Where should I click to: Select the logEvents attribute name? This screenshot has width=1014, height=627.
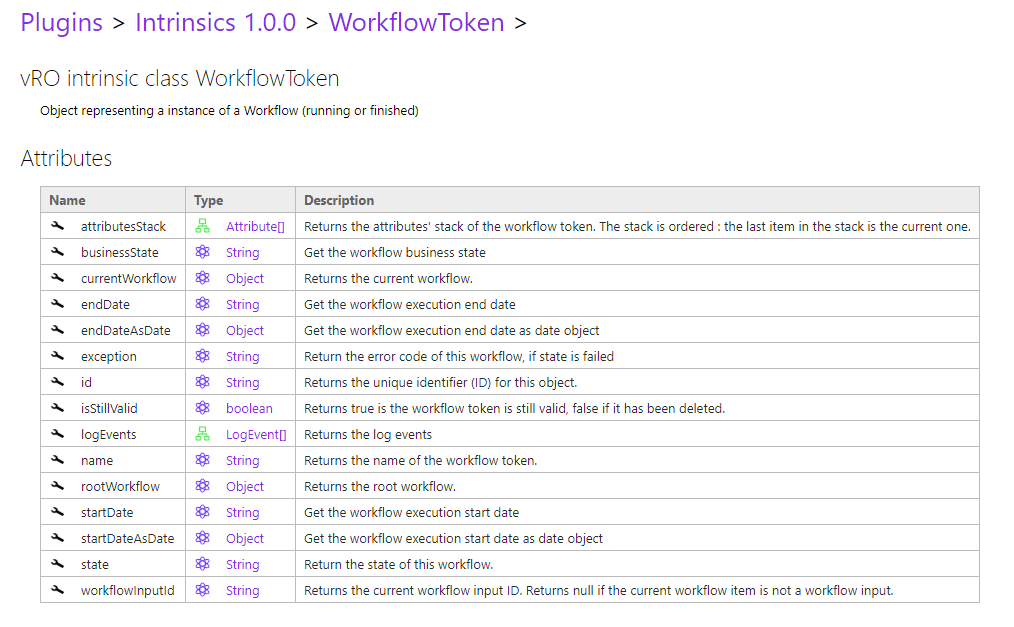[109, 434]
